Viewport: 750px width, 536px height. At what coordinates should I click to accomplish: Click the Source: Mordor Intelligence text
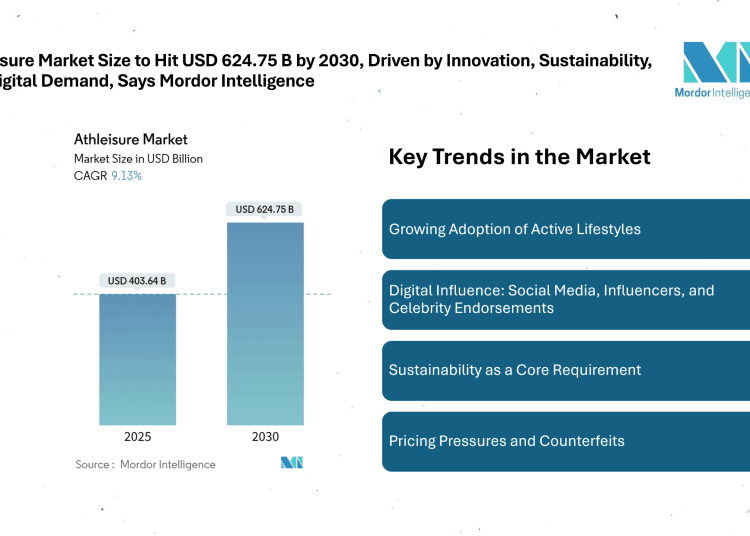145,464
